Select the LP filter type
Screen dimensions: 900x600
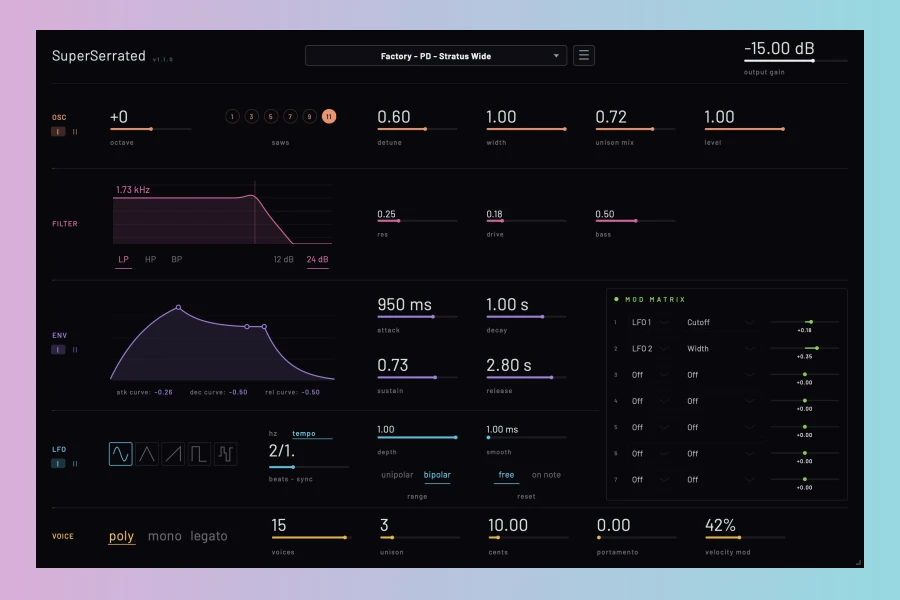pyautogui.click(x=123, y=260)
